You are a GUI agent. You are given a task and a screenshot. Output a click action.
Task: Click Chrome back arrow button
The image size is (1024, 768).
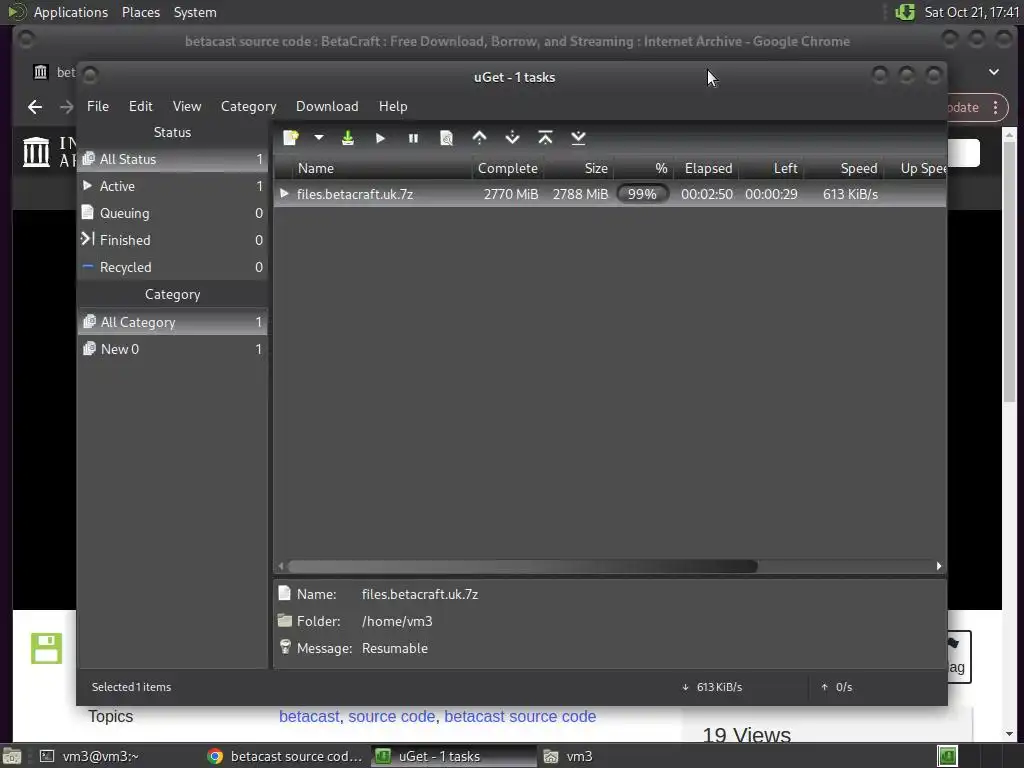tap(35, 107)
